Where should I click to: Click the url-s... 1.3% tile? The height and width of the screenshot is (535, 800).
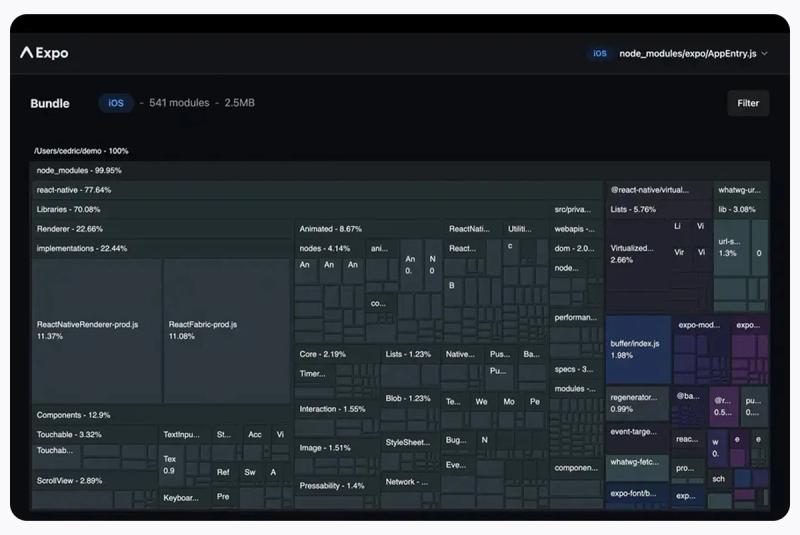point(732,247)
